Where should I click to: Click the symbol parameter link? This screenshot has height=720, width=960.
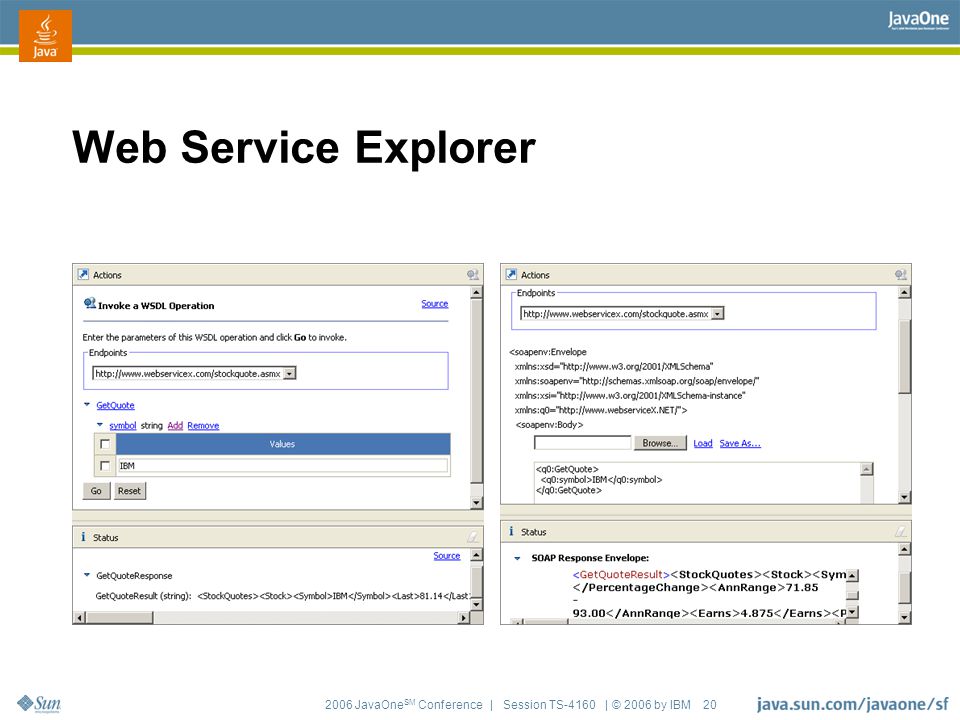pos(122,426)
